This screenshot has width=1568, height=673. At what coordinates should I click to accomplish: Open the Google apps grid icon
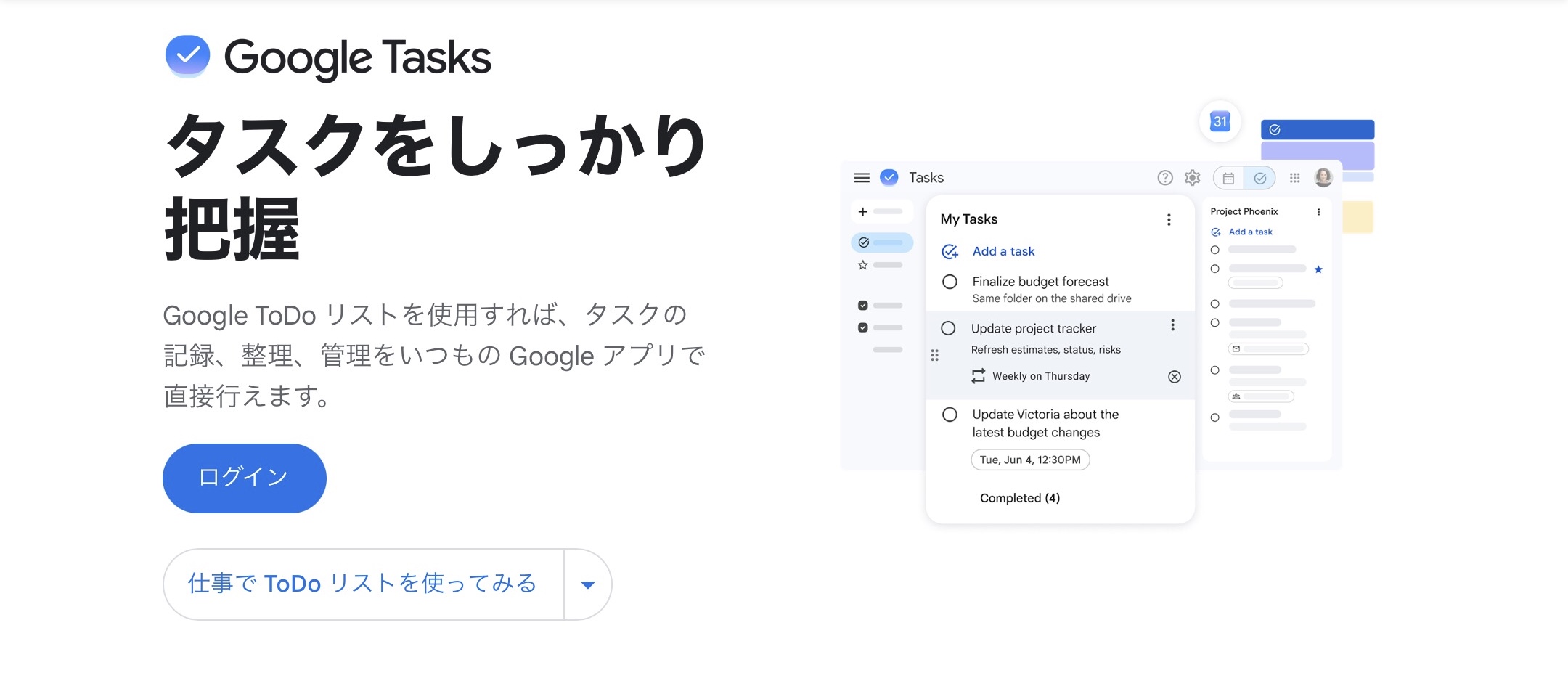1294,178
